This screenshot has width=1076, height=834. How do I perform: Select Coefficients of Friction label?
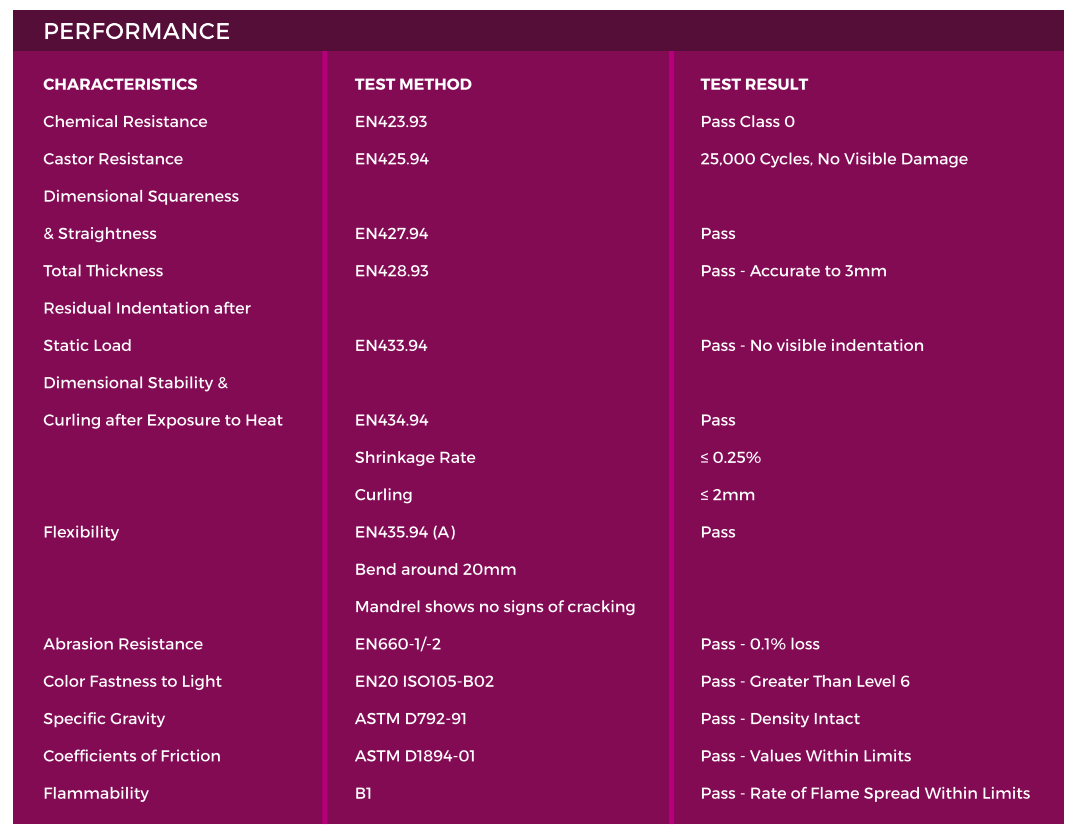coord(132,756)
